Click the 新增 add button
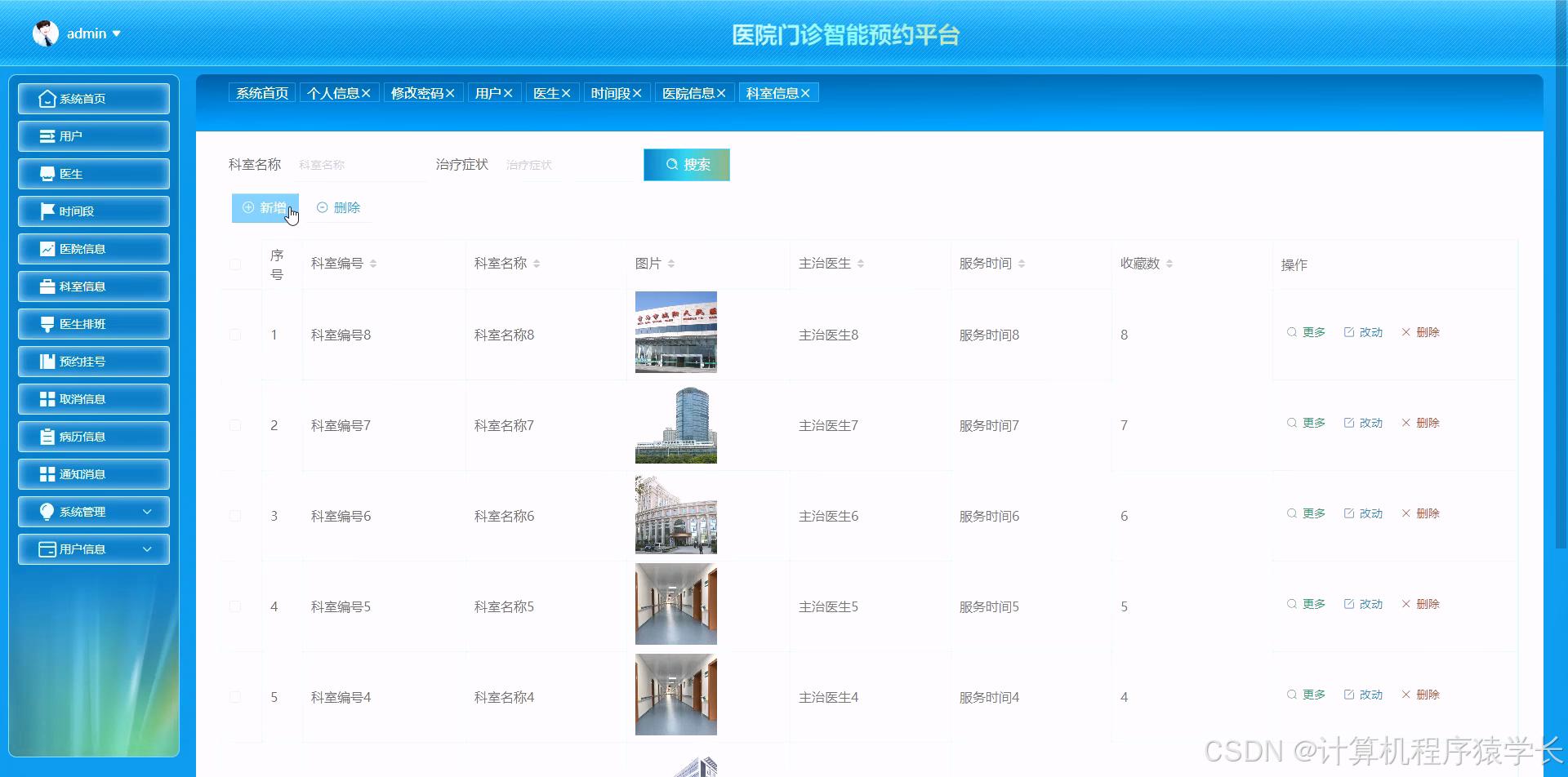 pyautogui.click(x=265, y=207)
